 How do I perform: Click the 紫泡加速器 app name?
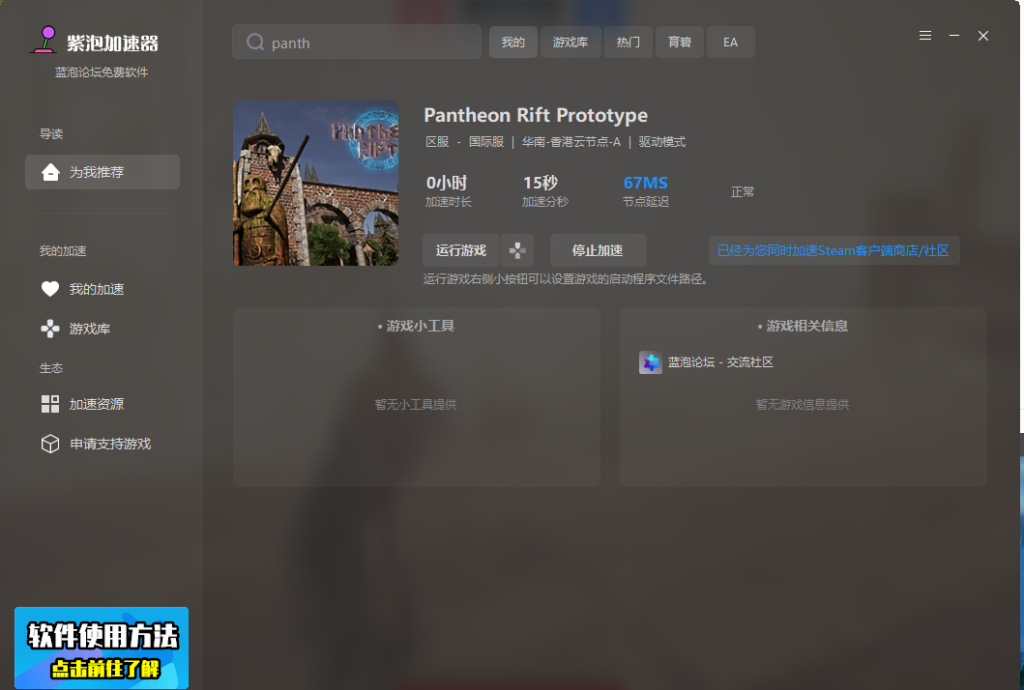coord(112,44)
